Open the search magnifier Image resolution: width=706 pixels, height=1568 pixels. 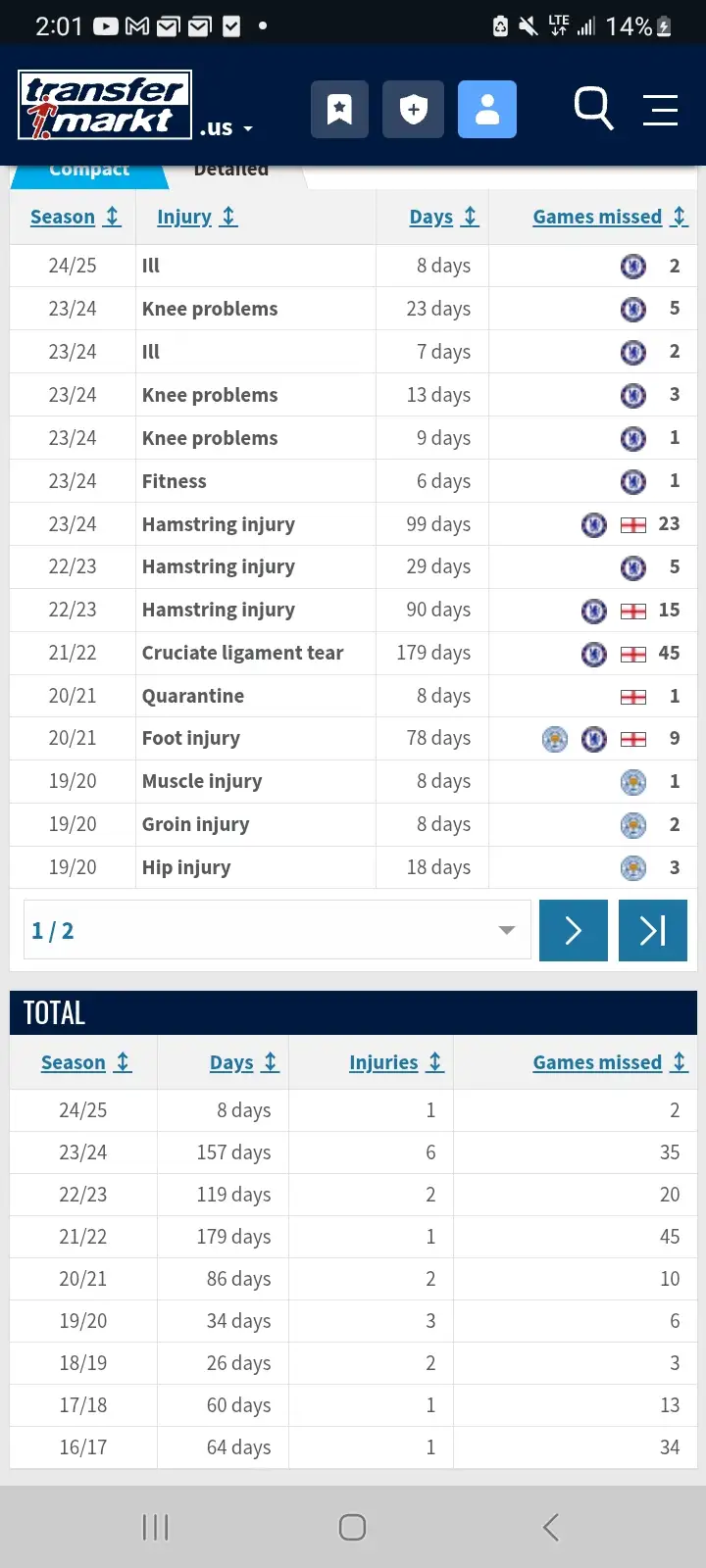click(x=593, y=108)
